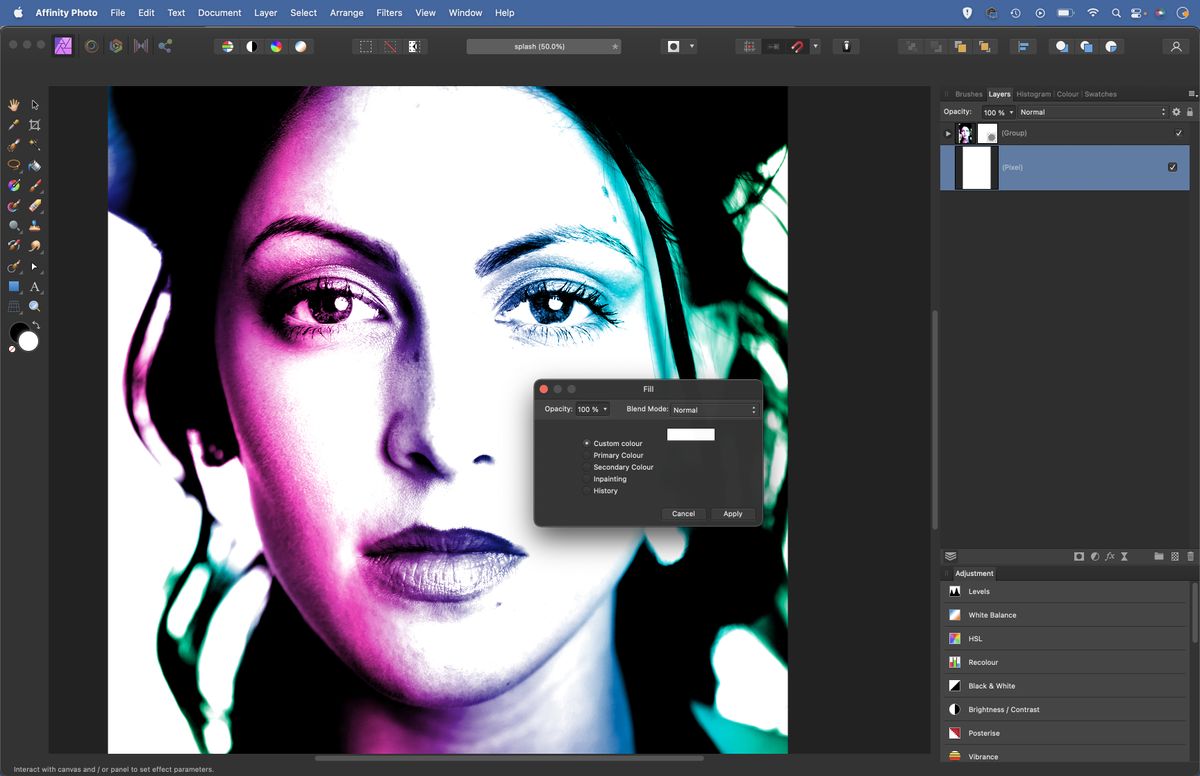Switch to the Histogram tab
This screenshot has width=1200, height=776.
click(1033, 94)
